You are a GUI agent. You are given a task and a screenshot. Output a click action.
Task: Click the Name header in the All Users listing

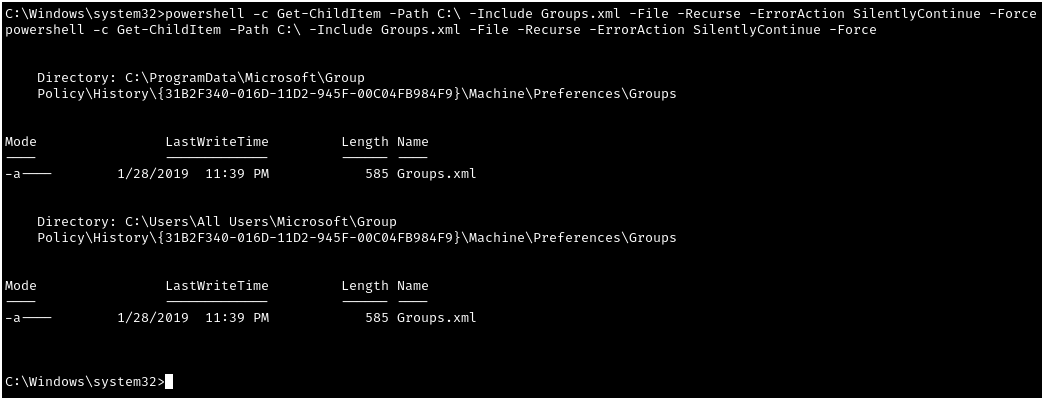[412, 285]
